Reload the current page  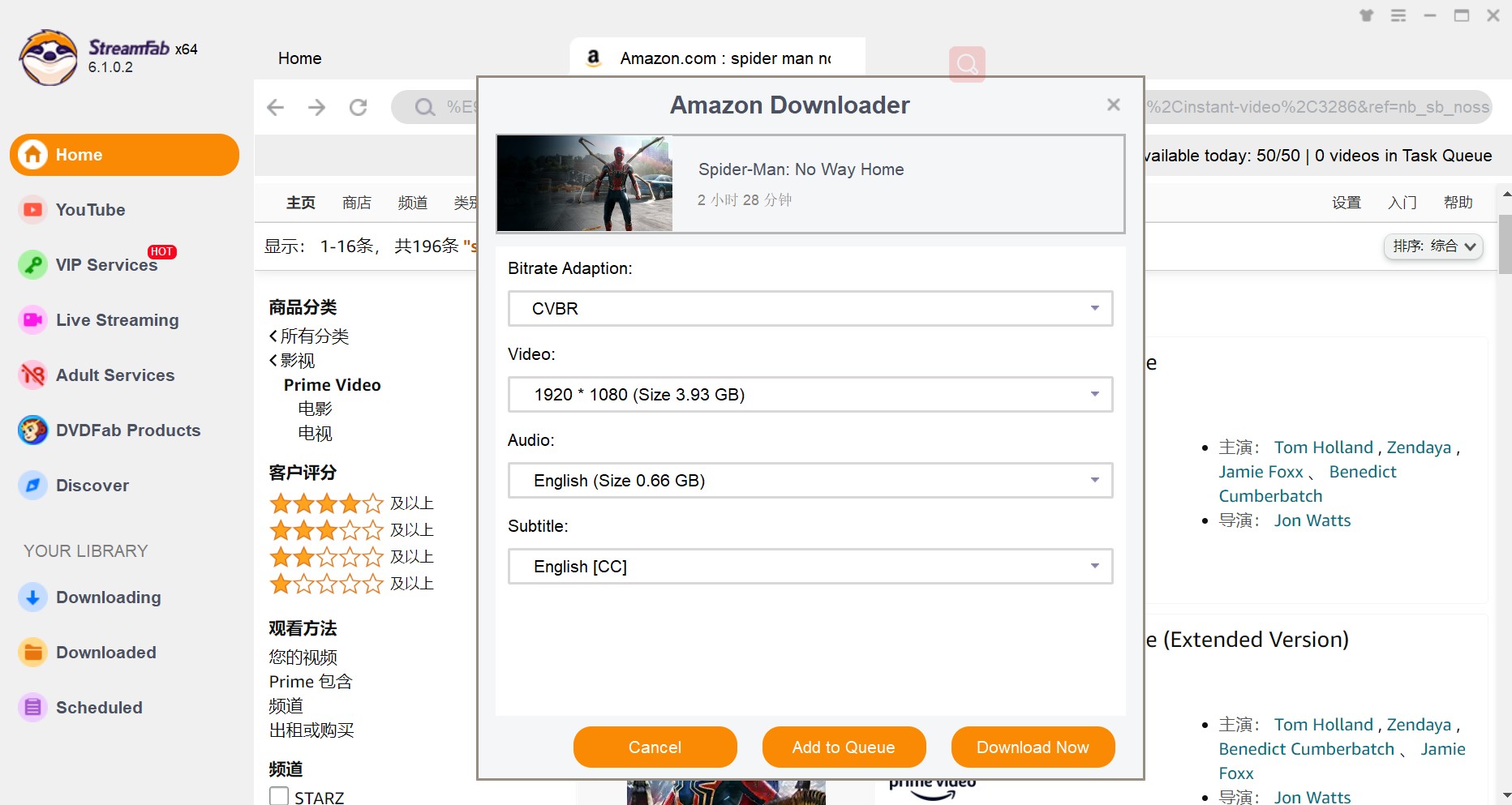click(x=359, y=107)
